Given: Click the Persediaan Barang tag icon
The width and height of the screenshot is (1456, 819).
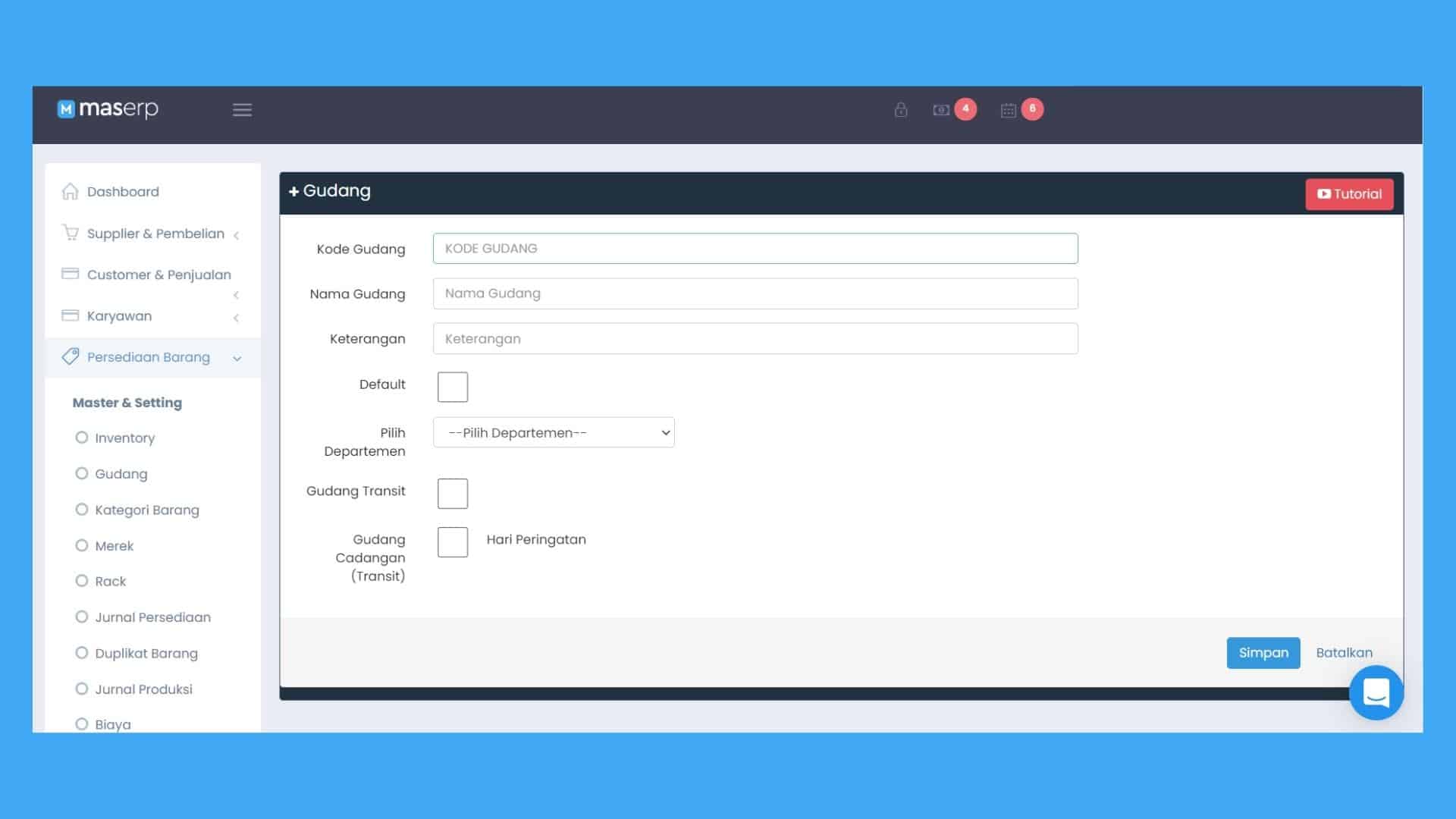Looking at the screenshot, I should click(71, 356).
